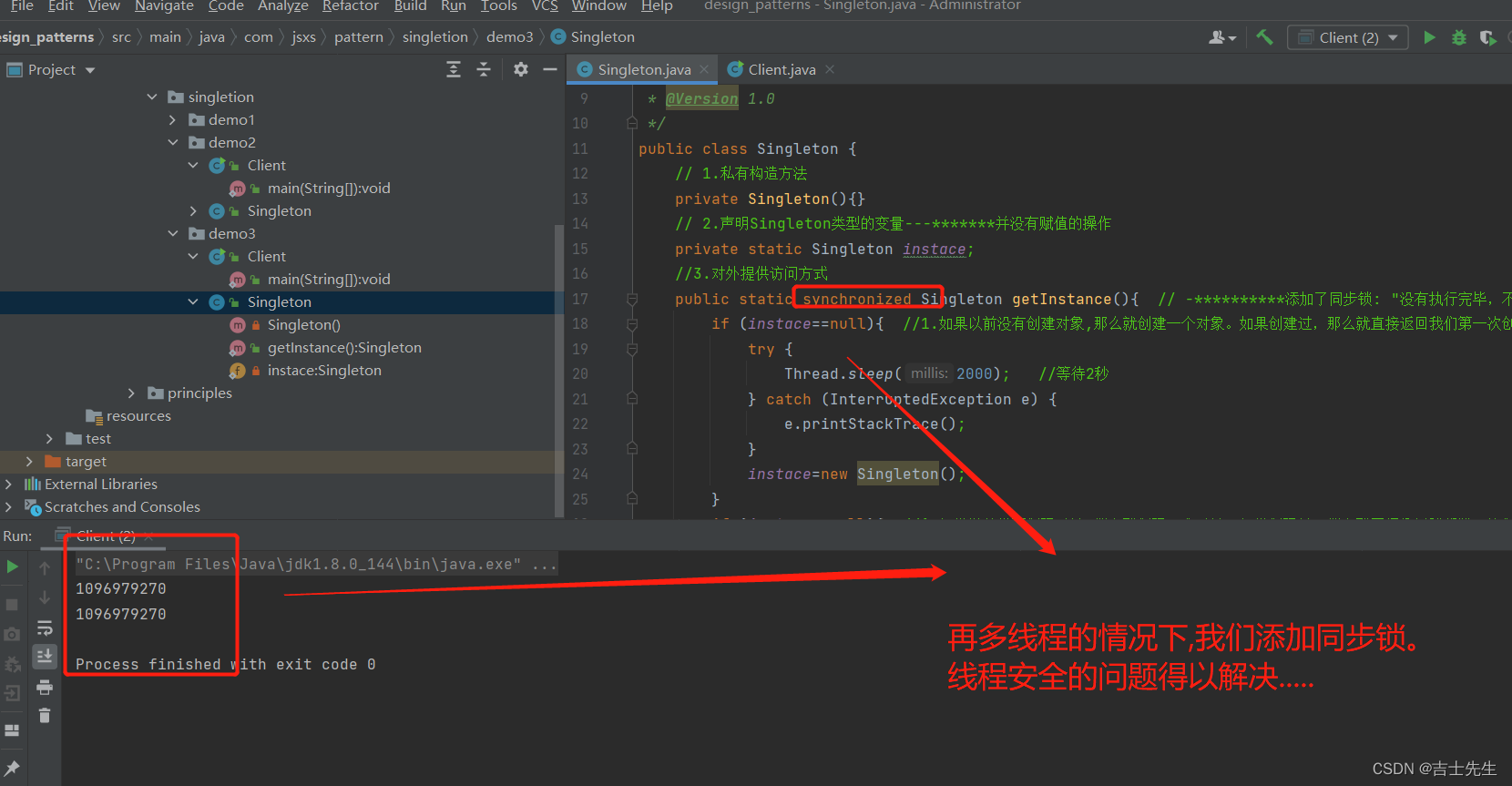Viewport: 1512px width, 786px height.
Task: Collapse the demo3 package
Action: click(x=172, y=233)
